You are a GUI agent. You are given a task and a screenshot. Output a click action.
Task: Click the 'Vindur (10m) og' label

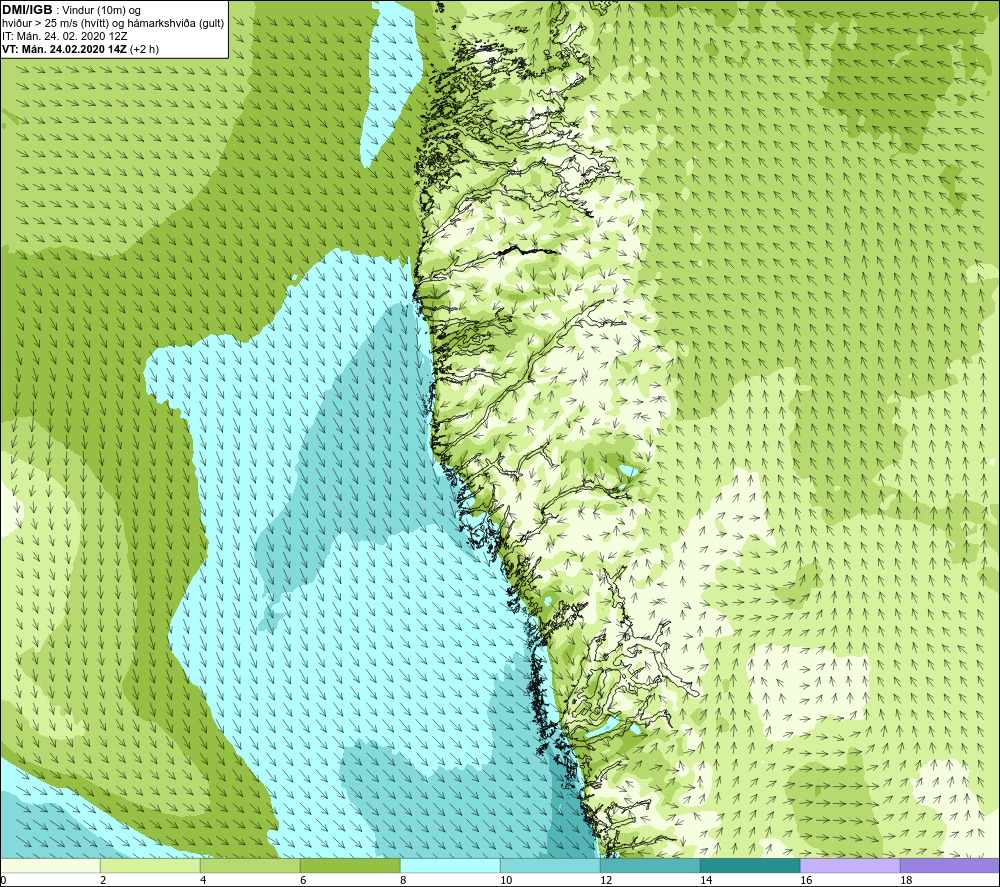[x=101, y=11]
